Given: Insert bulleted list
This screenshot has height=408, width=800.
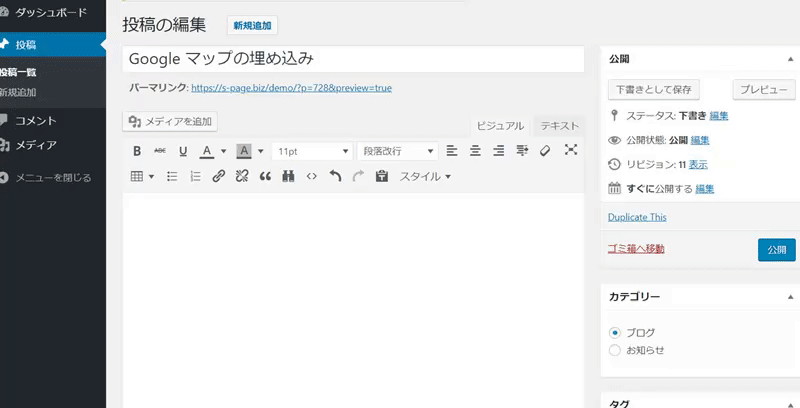Looking at the screenshot, I should tap(172, 176).
